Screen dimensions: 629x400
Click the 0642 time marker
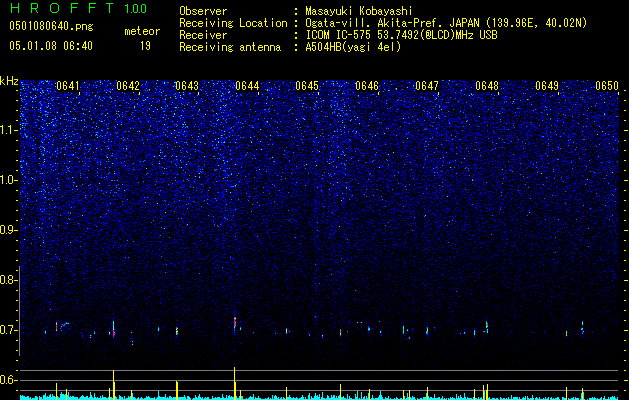pyautogui.click(x=128, y=86)
